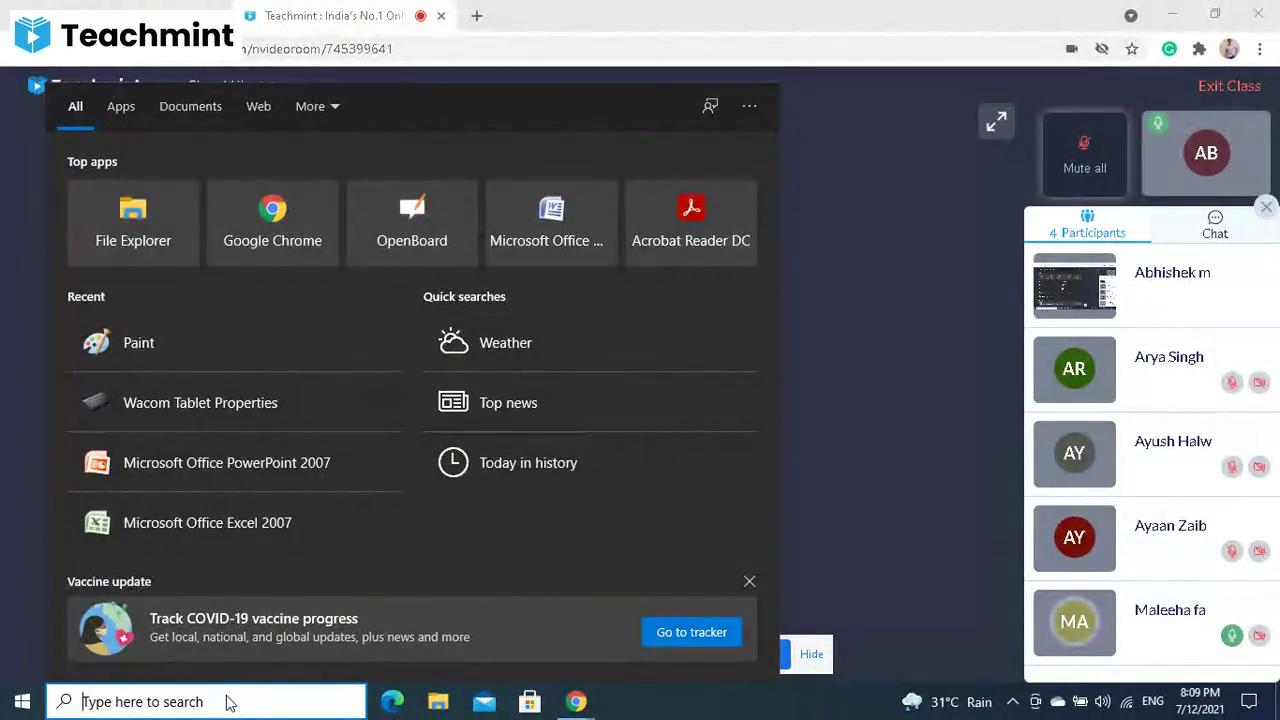Toggle Maleeha fa's camera icon

(x=1259, y=635)
